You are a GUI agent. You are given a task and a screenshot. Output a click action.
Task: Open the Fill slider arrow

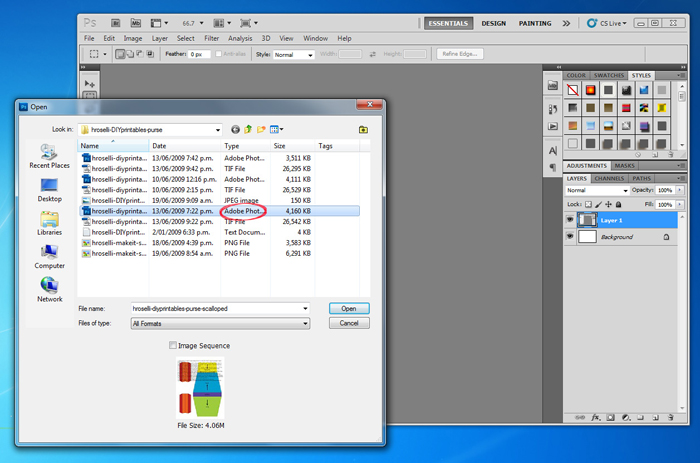click(x=679, y=204)
